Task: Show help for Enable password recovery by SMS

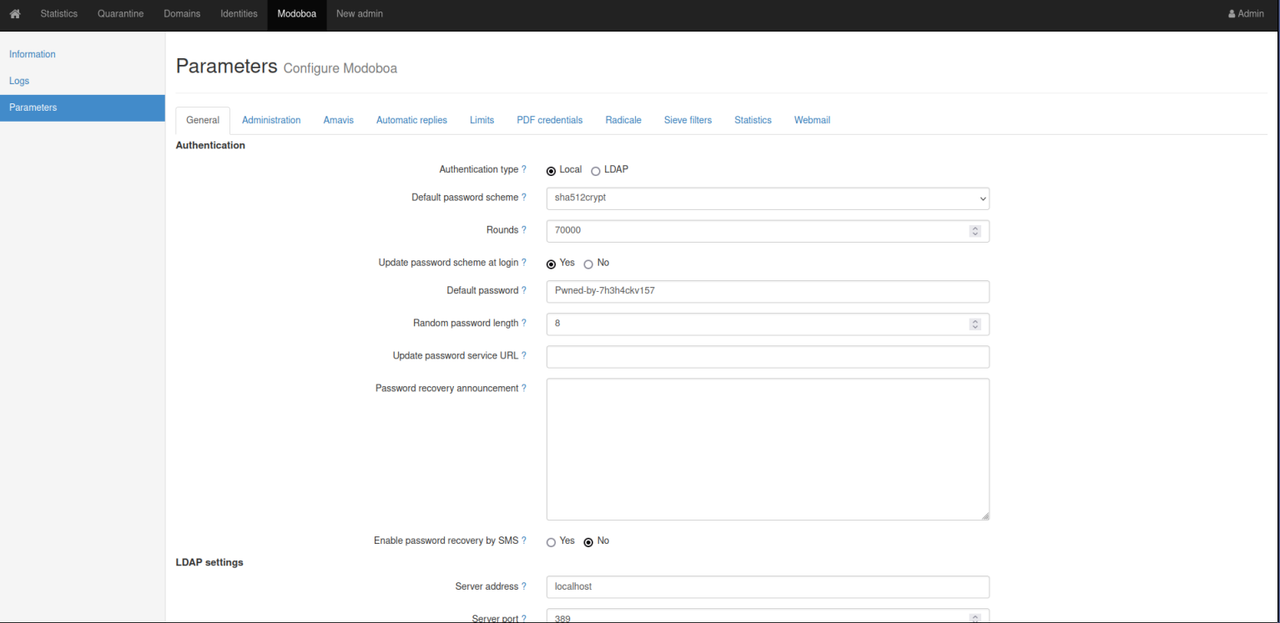Action: (x=524, y=541)
